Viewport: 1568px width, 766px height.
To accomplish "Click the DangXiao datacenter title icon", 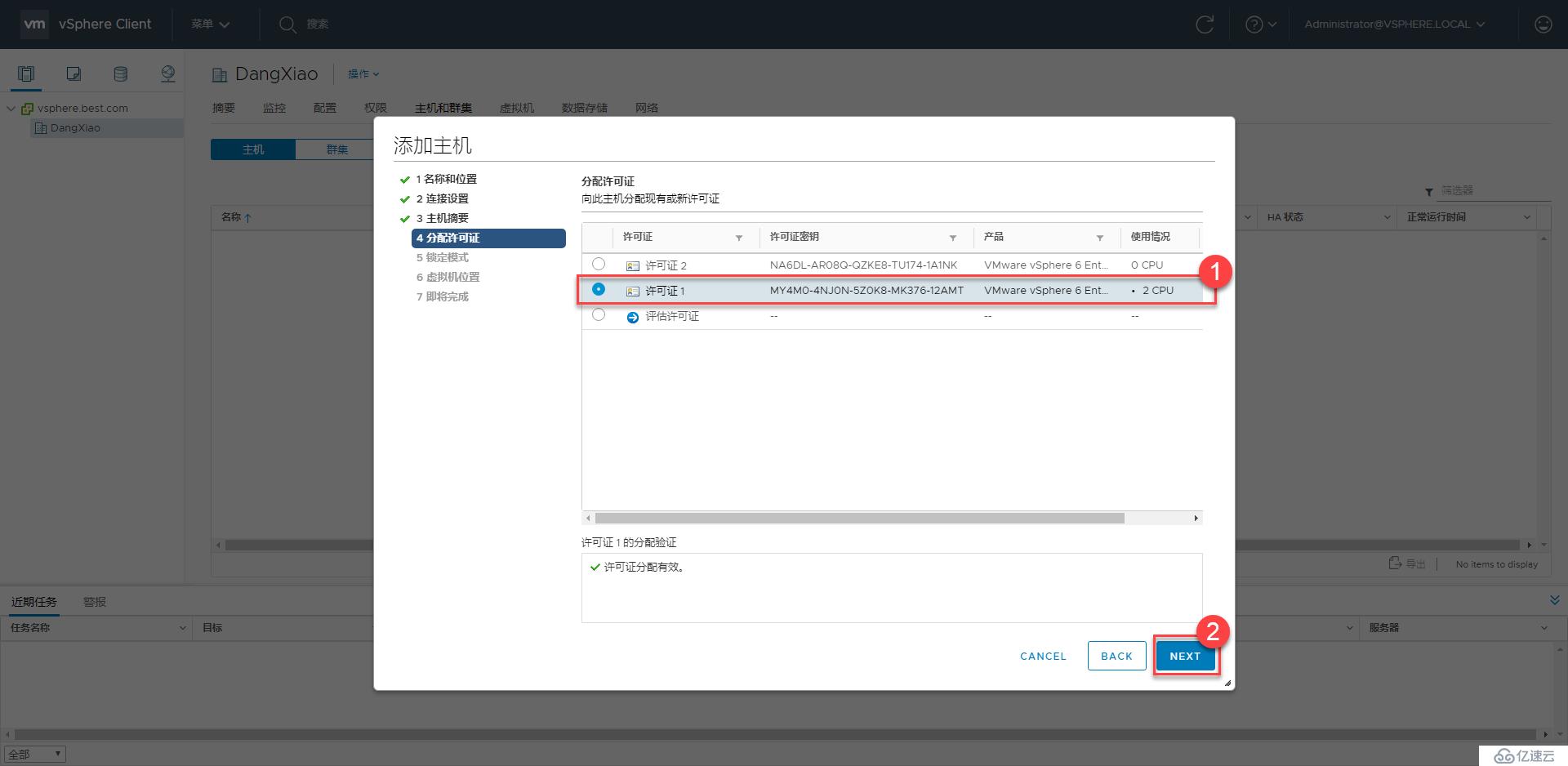I will tap(219, 75).
